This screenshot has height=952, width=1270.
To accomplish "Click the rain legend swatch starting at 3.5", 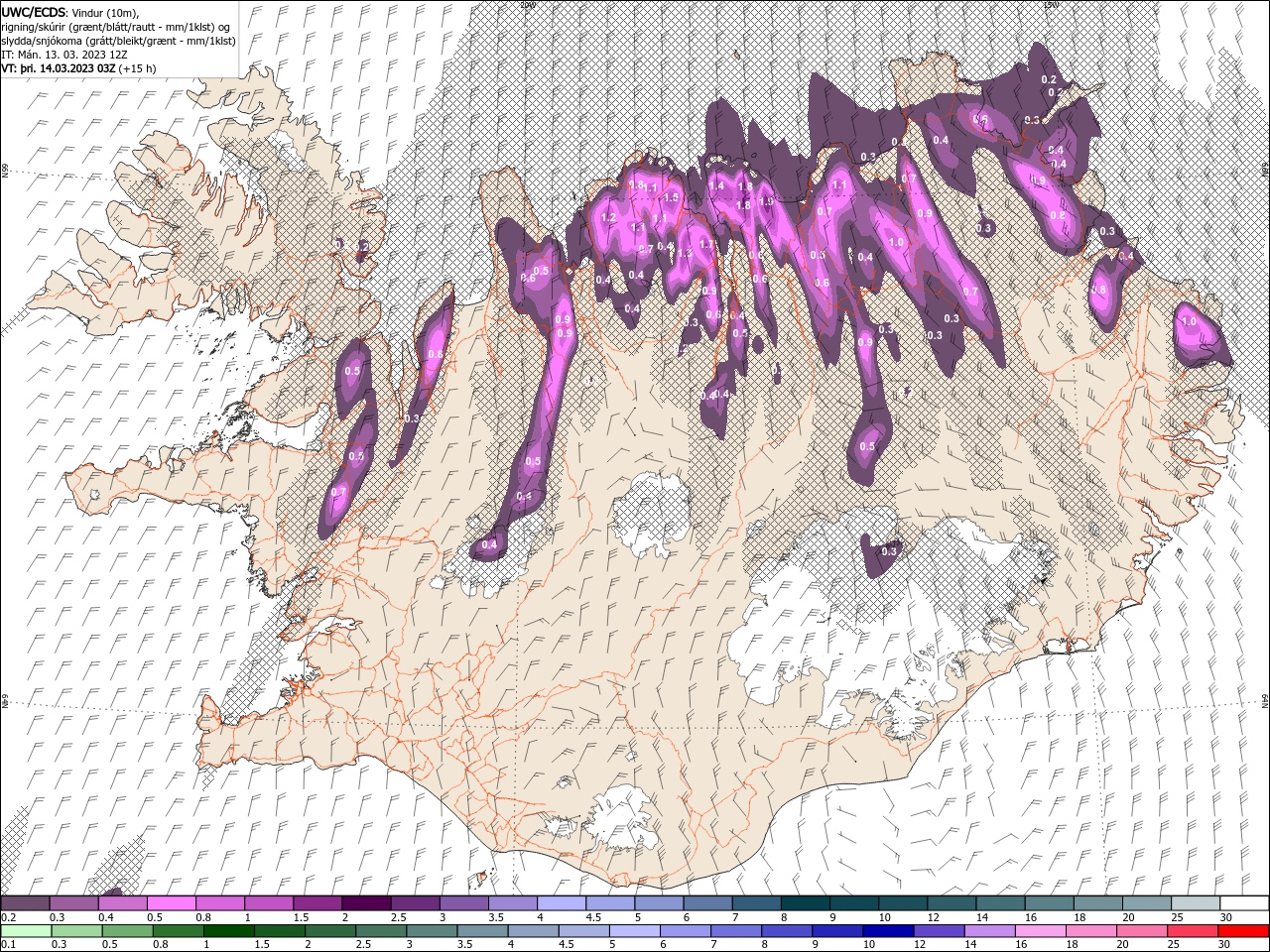I will pos(480,930).
